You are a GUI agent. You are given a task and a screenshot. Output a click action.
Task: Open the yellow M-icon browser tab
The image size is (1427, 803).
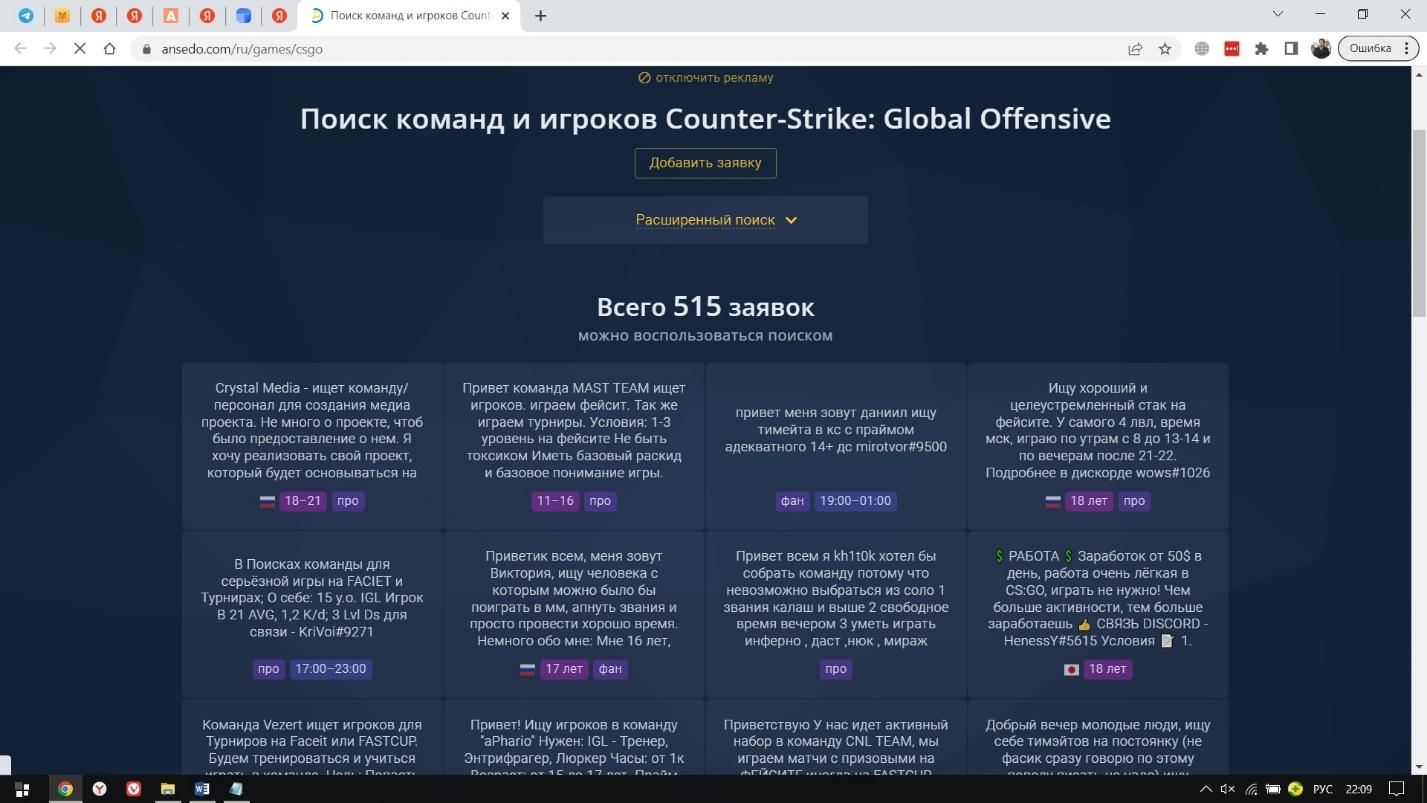point(62,16)
